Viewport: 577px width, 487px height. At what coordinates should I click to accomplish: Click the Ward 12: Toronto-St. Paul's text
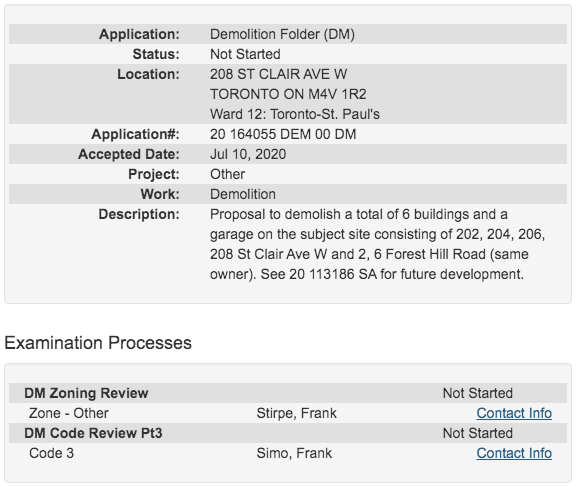click(295, 114)
